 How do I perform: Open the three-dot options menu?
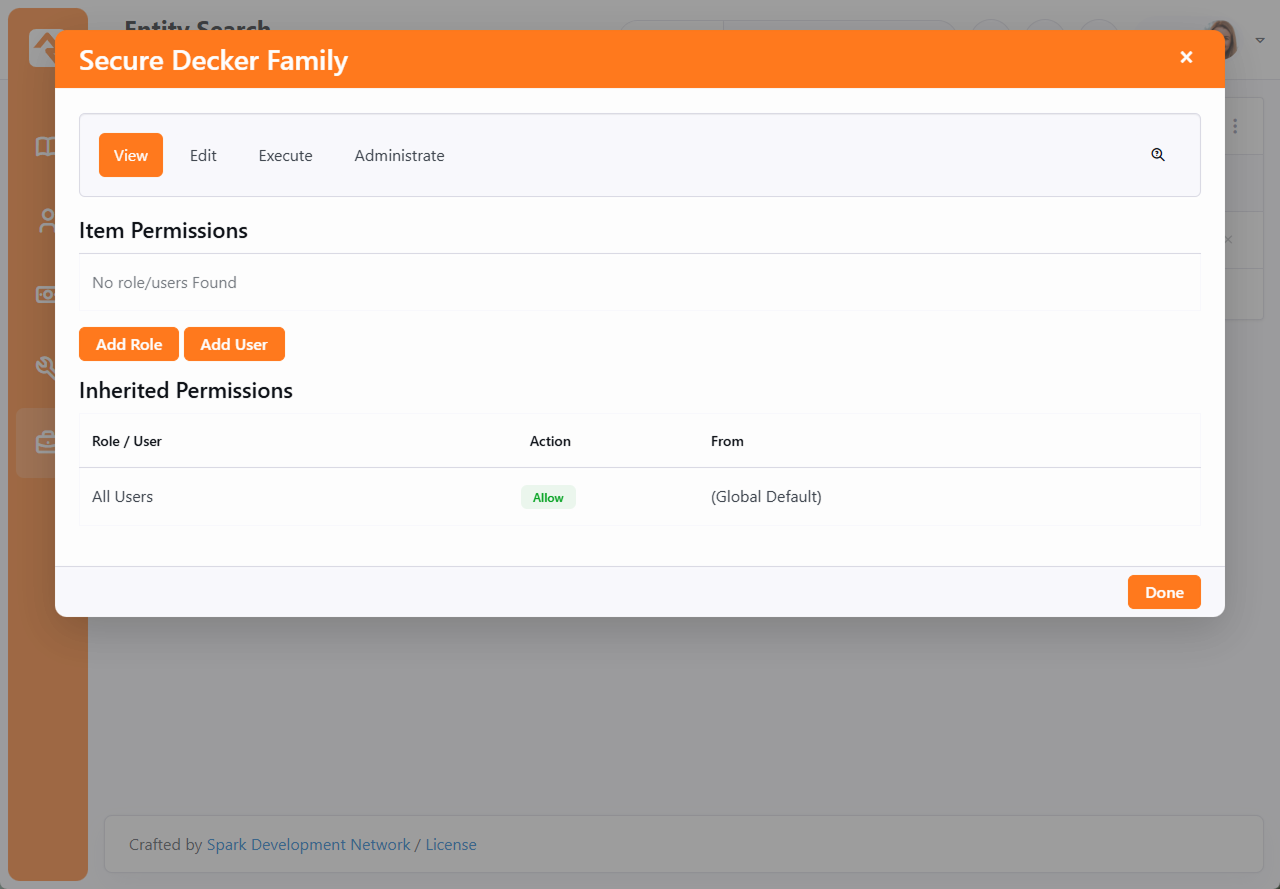[1235, 126]
